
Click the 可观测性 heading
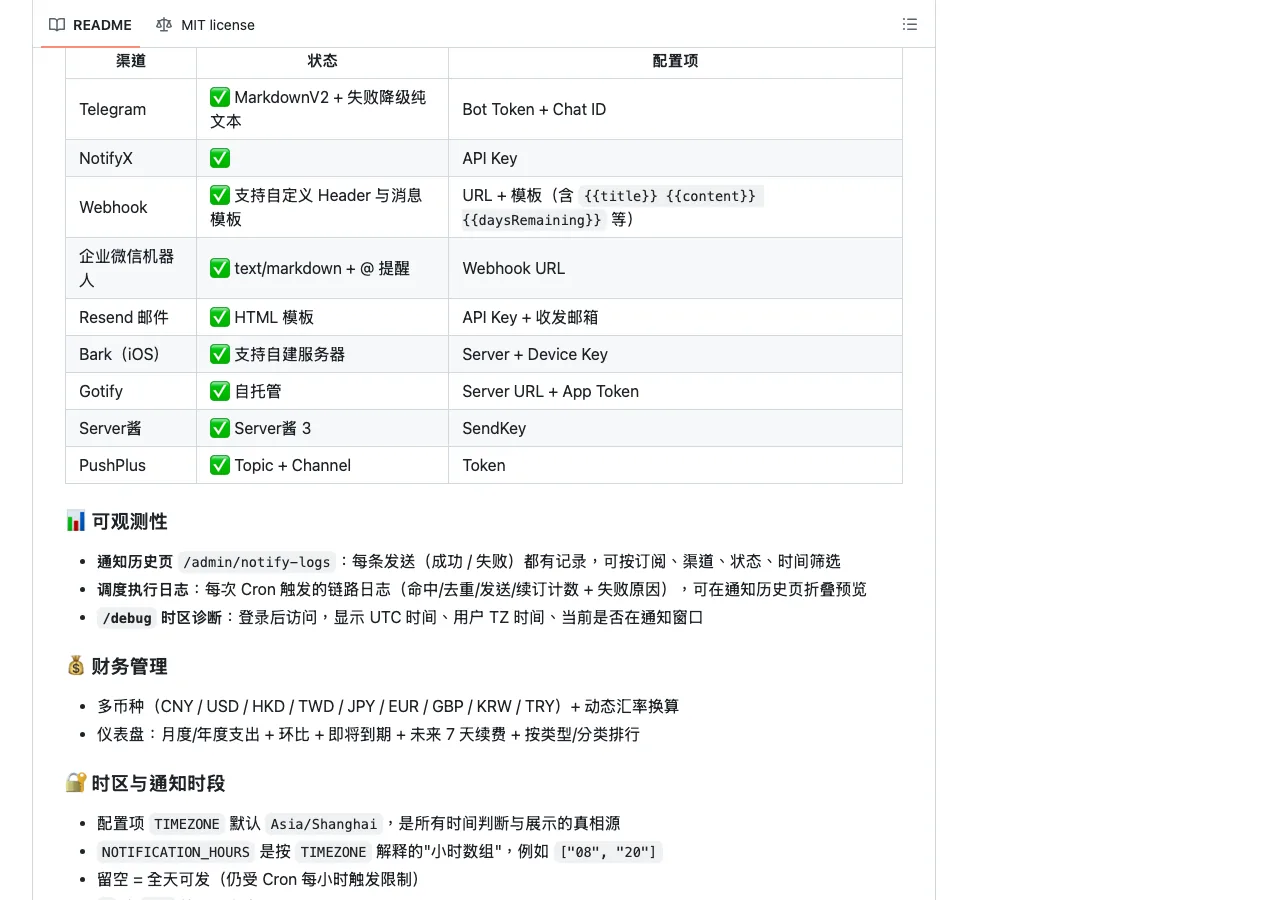tap(129, 521)
